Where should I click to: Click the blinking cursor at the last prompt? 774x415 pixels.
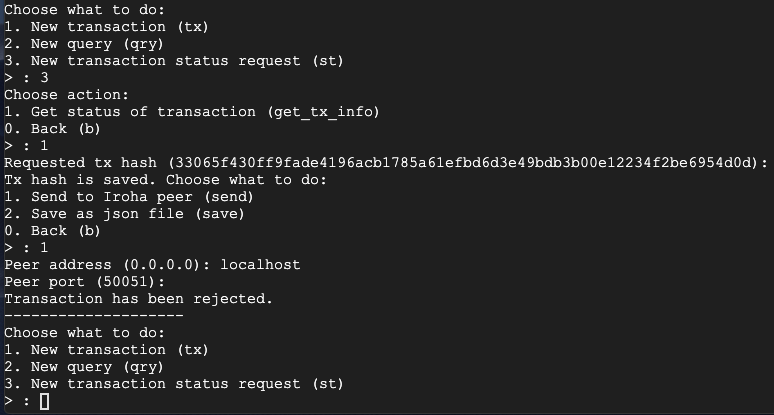[x=45, y=401]
